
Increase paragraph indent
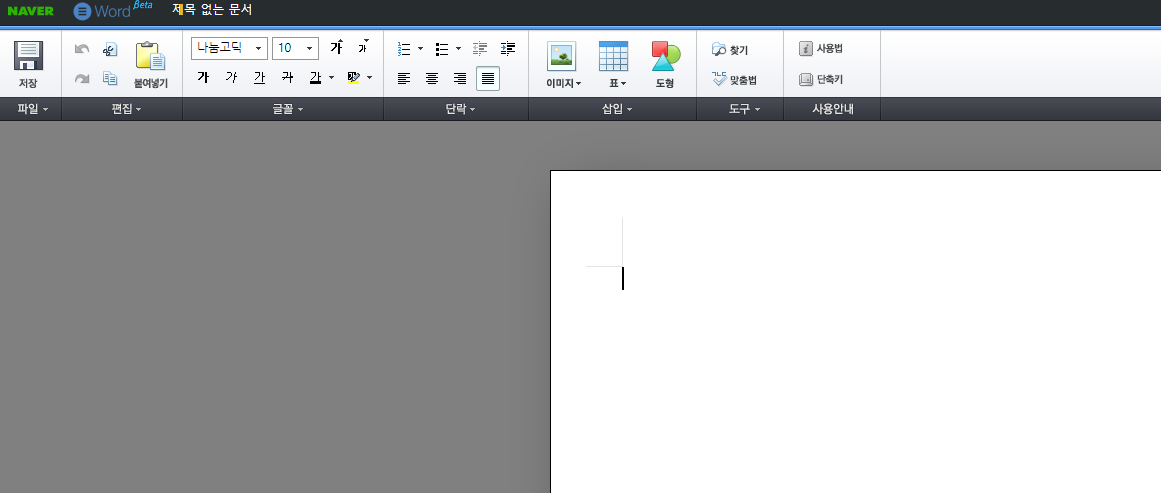pos(508,49)
